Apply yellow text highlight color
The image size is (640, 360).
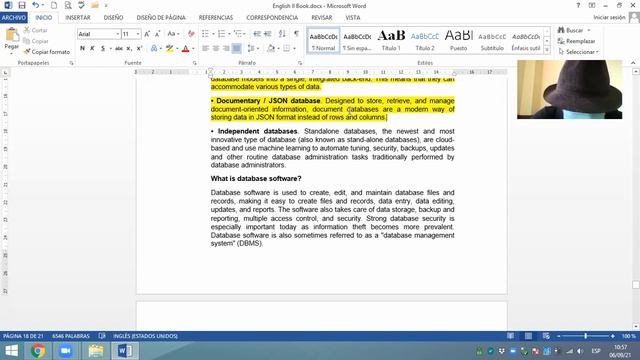[x=169, y=49]
